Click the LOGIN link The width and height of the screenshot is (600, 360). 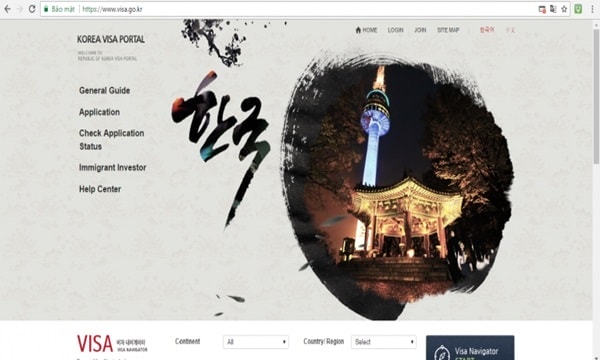395,30
